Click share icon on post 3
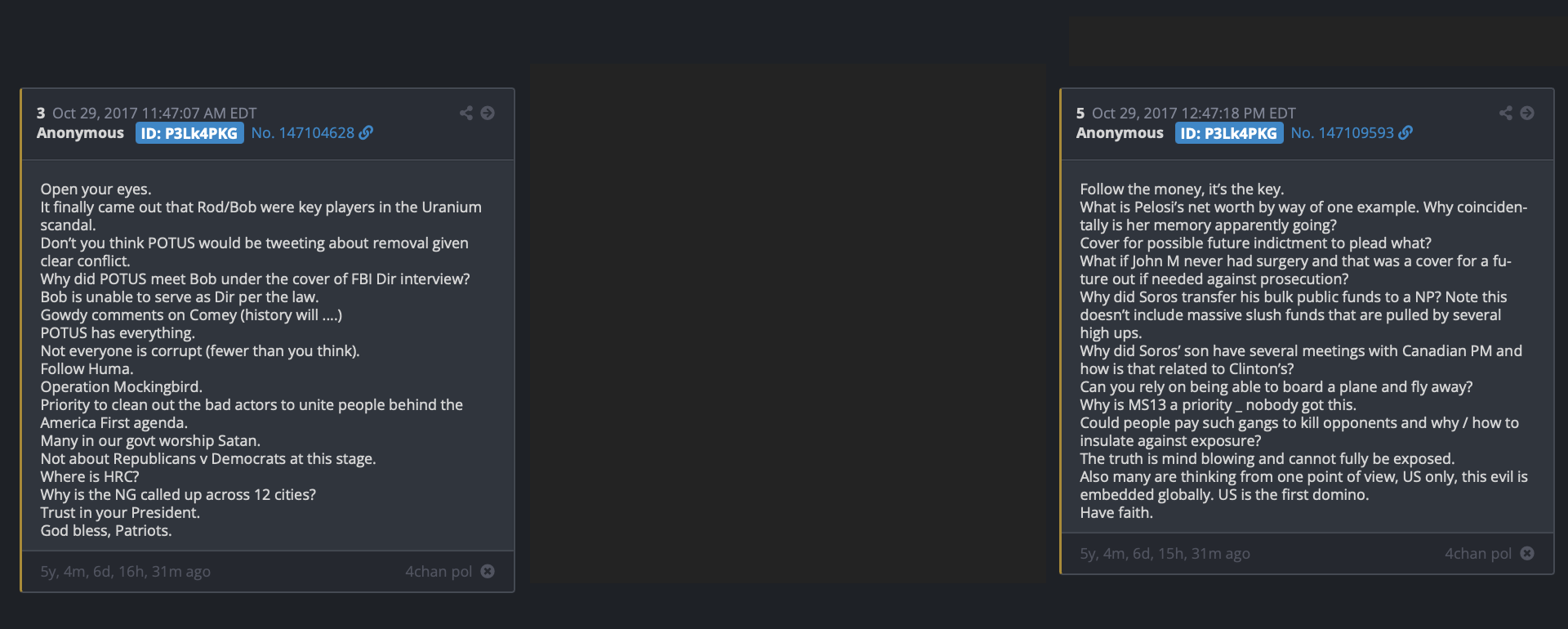1568x629 pixels. (x=466, y=113)
